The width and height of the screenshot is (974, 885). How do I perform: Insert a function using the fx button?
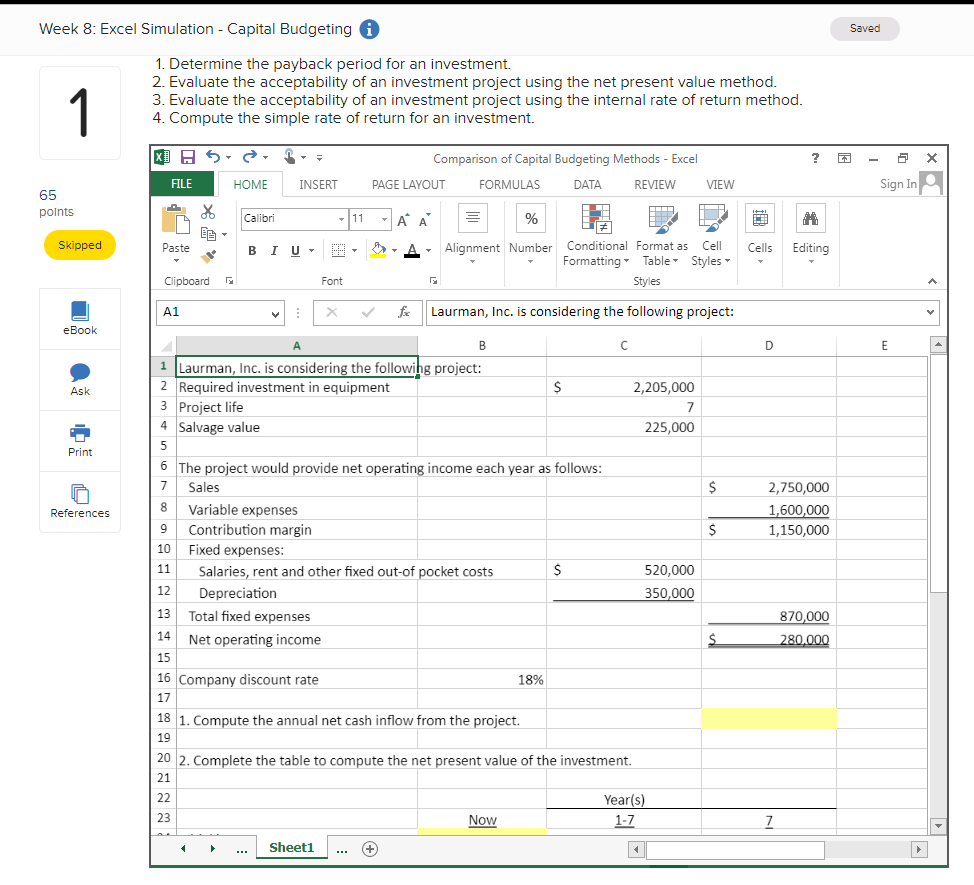tap(404, 312)
